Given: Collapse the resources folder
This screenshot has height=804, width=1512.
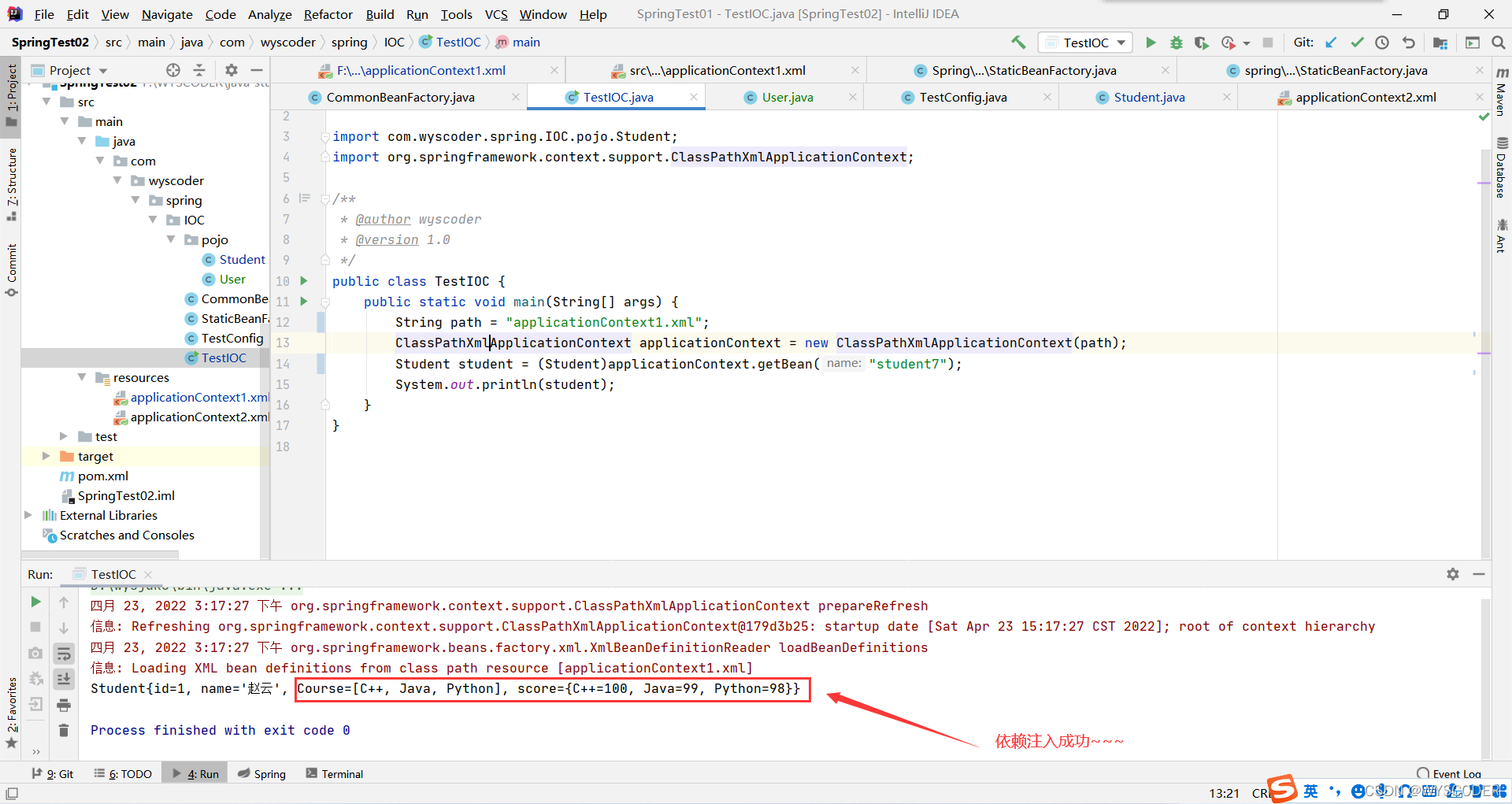Looking at the screenshot, I should click(x=82, y=377).
